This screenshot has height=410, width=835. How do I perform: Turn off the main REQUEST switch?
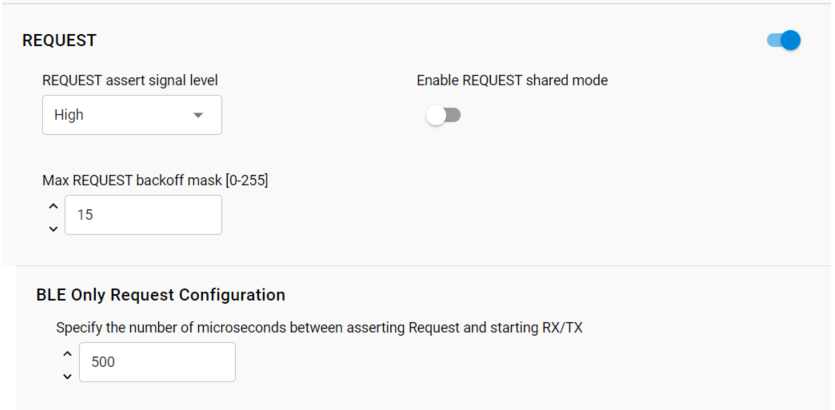(783, 41)
